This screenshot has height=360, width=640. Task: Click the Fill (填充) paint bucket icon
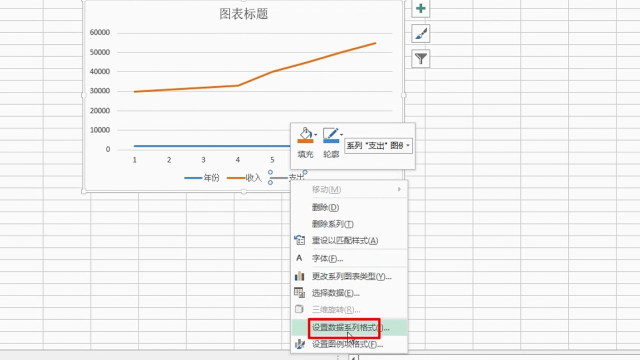coord(305,135)
